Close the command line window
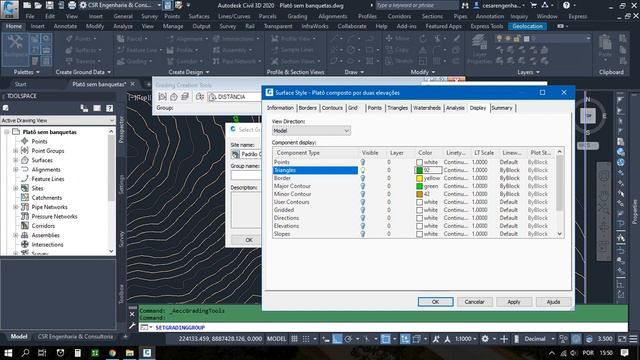The height and width of the screenshot is (360, 640). point(132,314)
